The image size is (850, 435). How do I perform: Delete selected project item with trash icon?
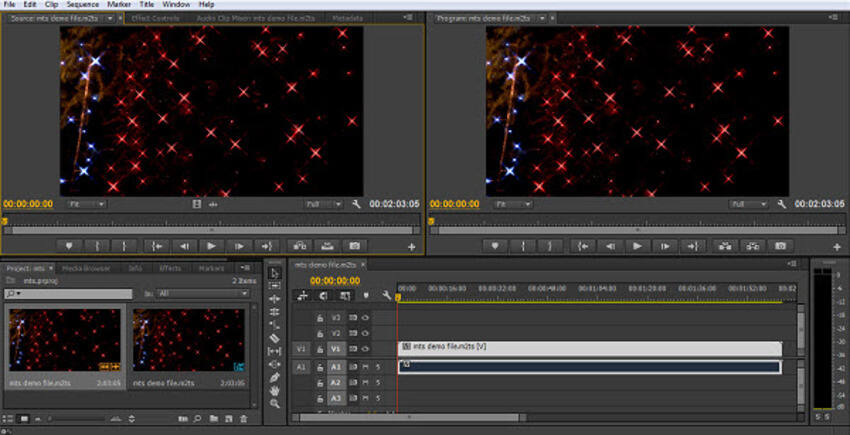(244, 419)
